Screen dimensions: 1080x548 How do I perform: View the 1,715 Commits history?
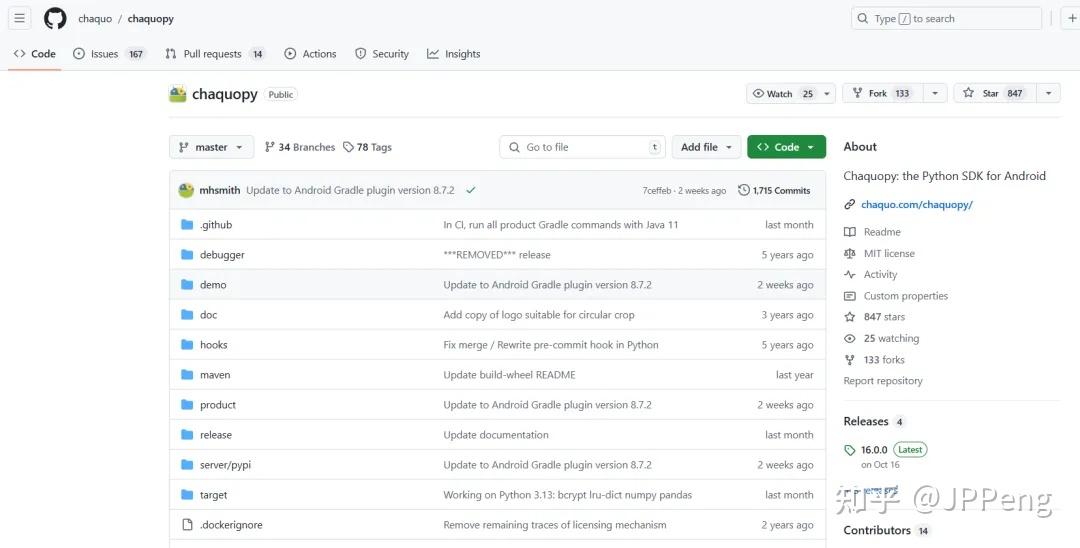pos(774,190)
